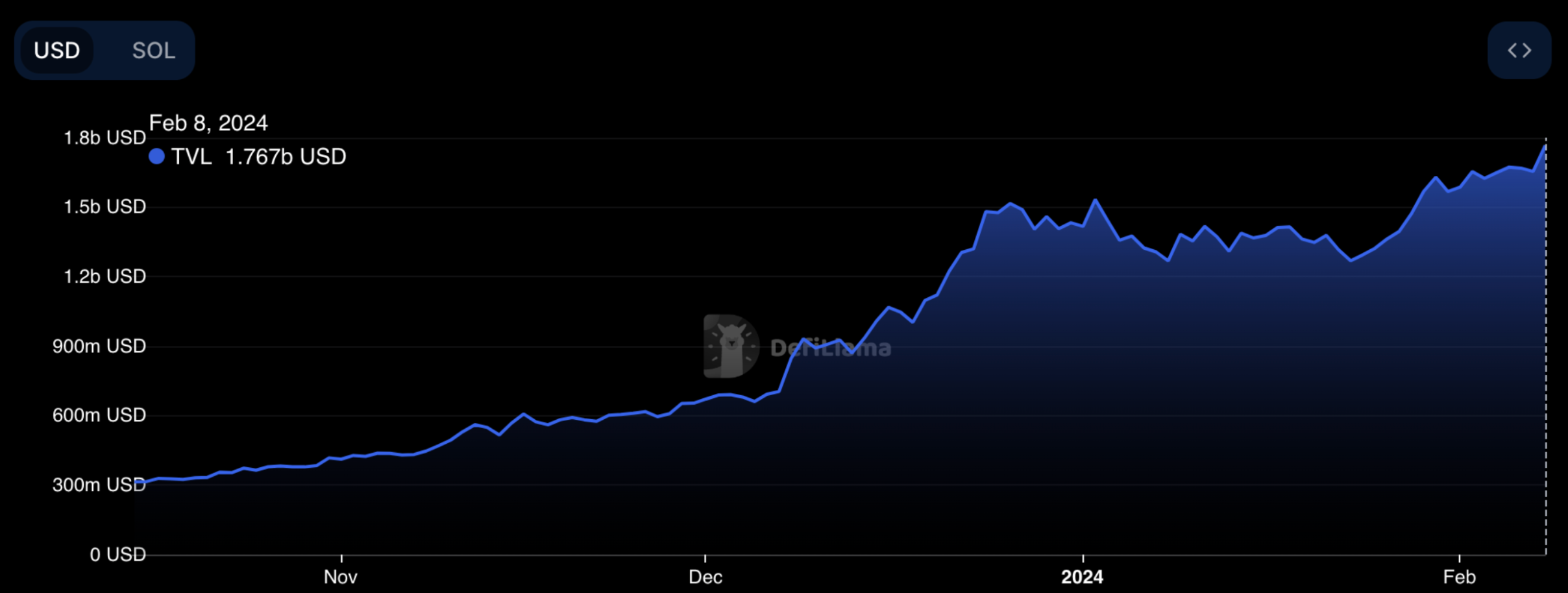Screen dimensions: 1568x593
Task: Switch chart denomination to USD
Action: [x=57, y=51]
